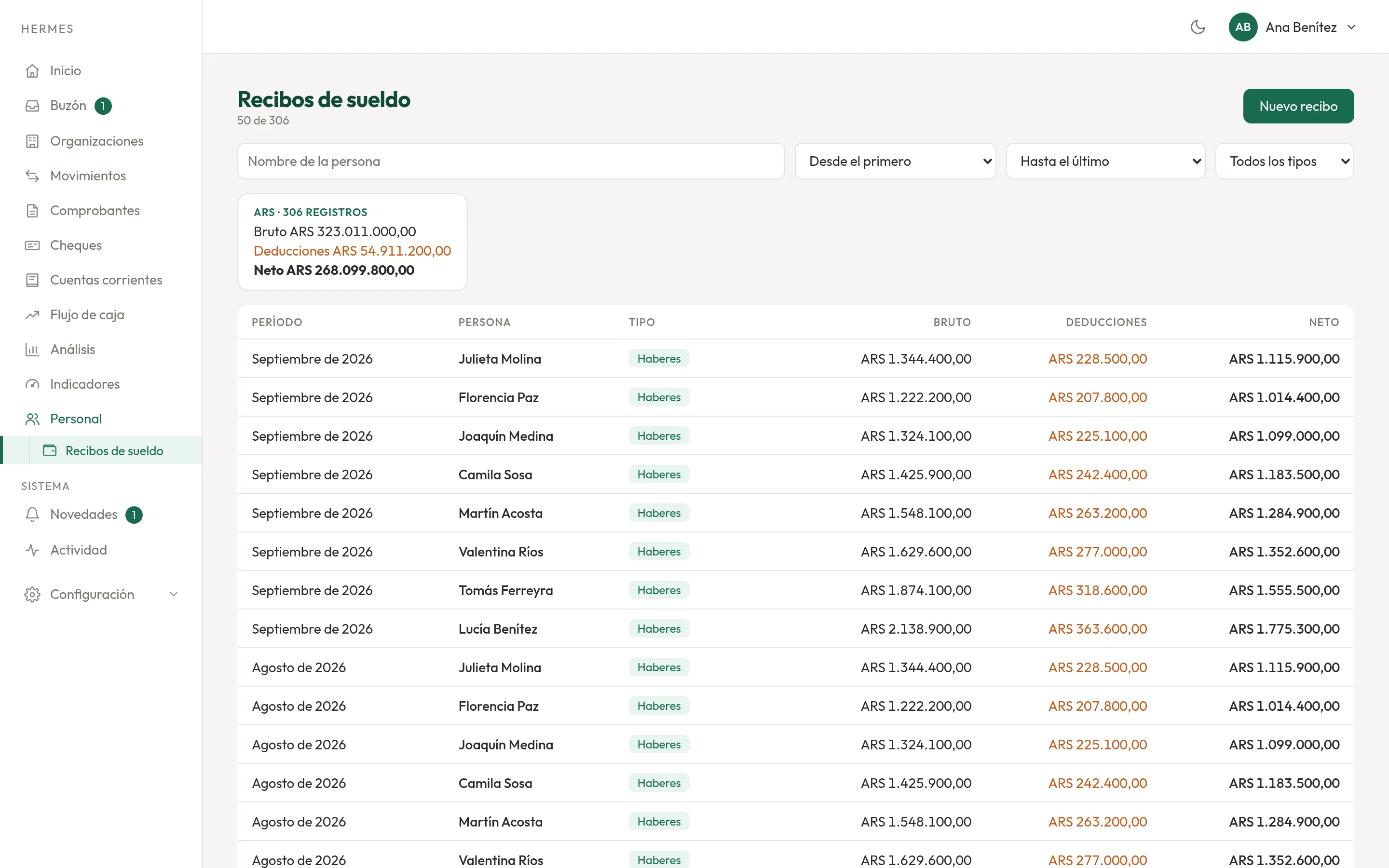Open the Flujo de caja trend icon
This screenshot has height=868, width=1389.
[x=32, y=314]
